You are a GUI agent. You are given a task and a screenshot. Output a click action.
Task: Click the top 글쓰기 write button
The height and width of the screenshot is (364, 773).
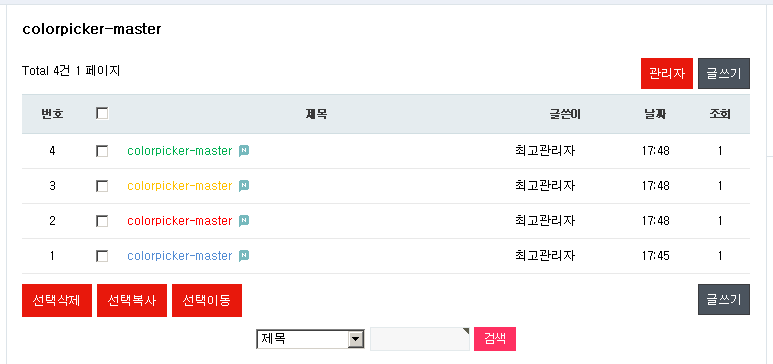724,73
